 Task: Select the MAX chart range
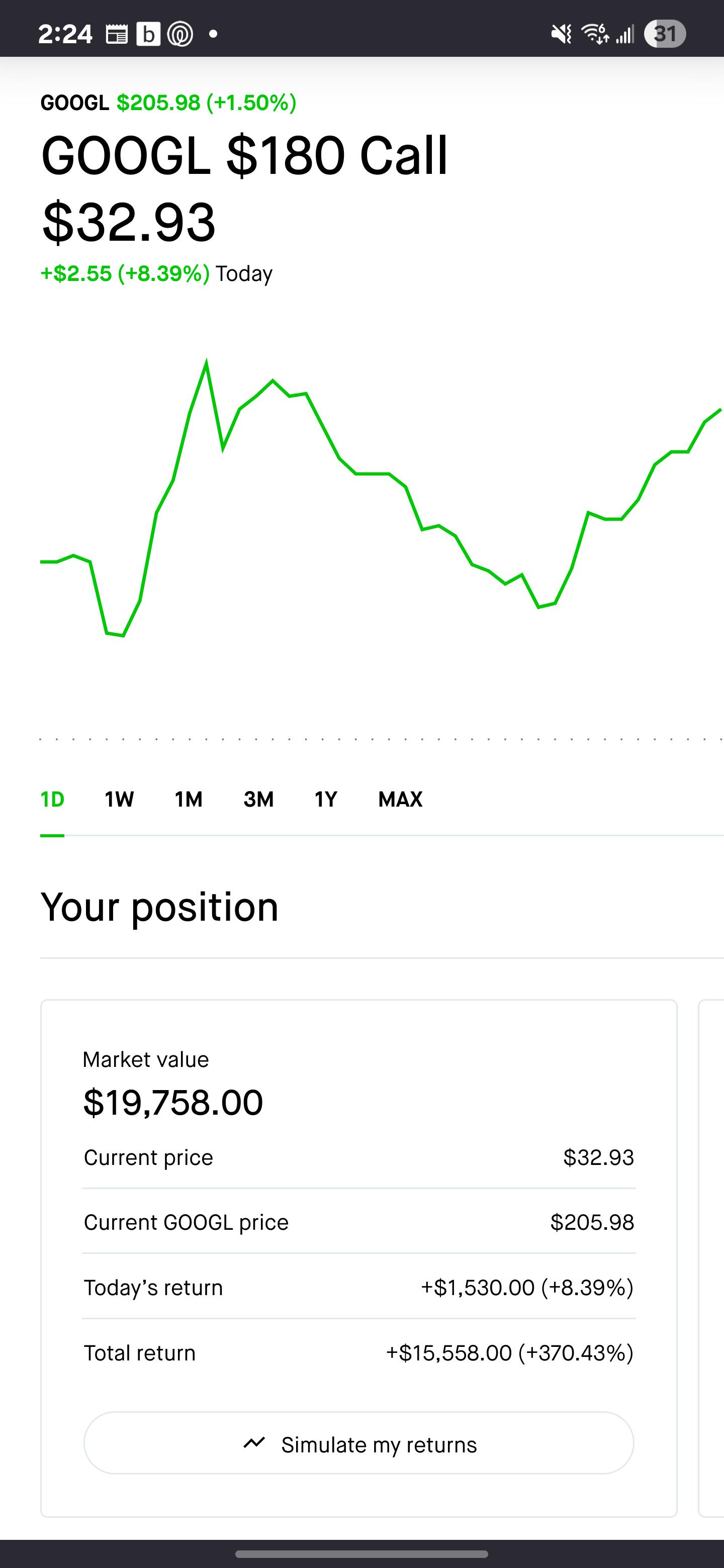[400, 799]
